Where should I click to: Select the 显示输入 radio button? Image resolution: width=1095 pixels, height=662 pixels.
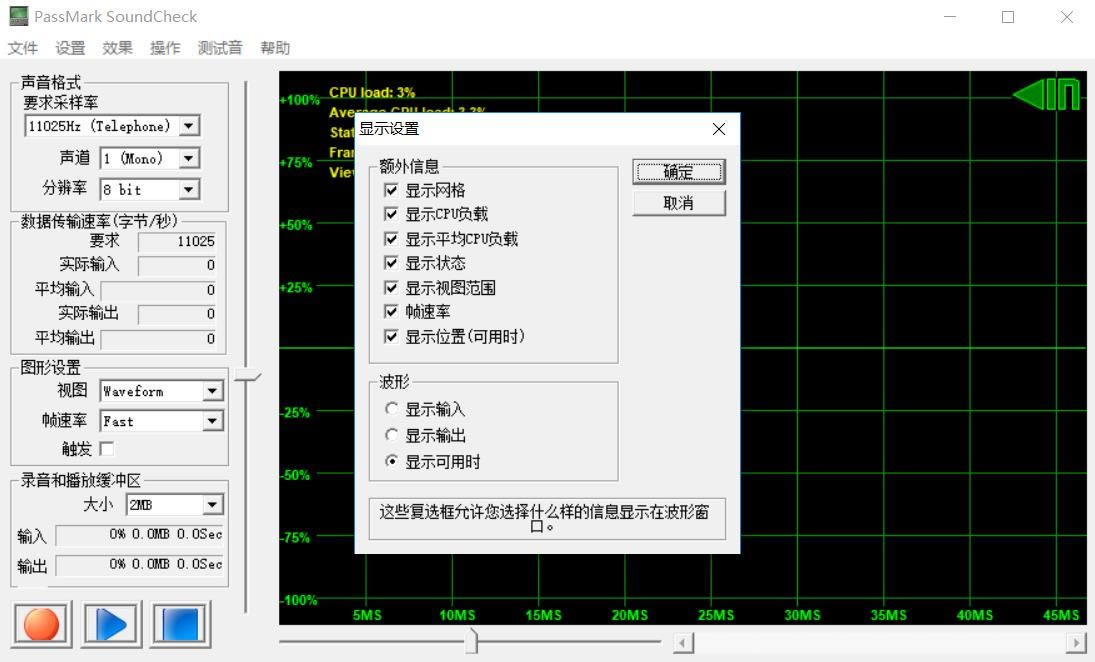392,409
